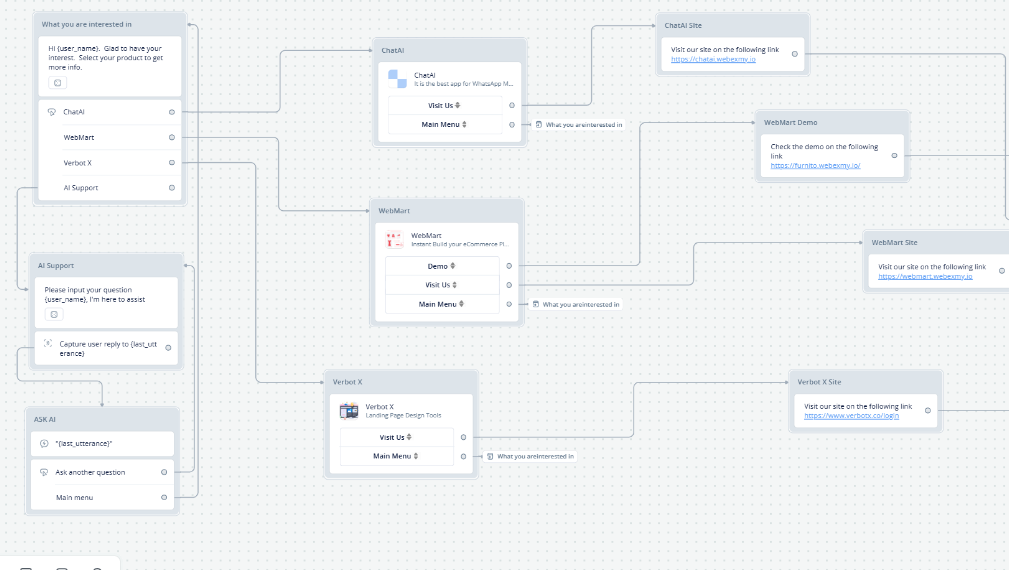1009x570 pixels.
Task: Click the port beside the ChatAI card's Visit Us
Action: pos(512,106)
